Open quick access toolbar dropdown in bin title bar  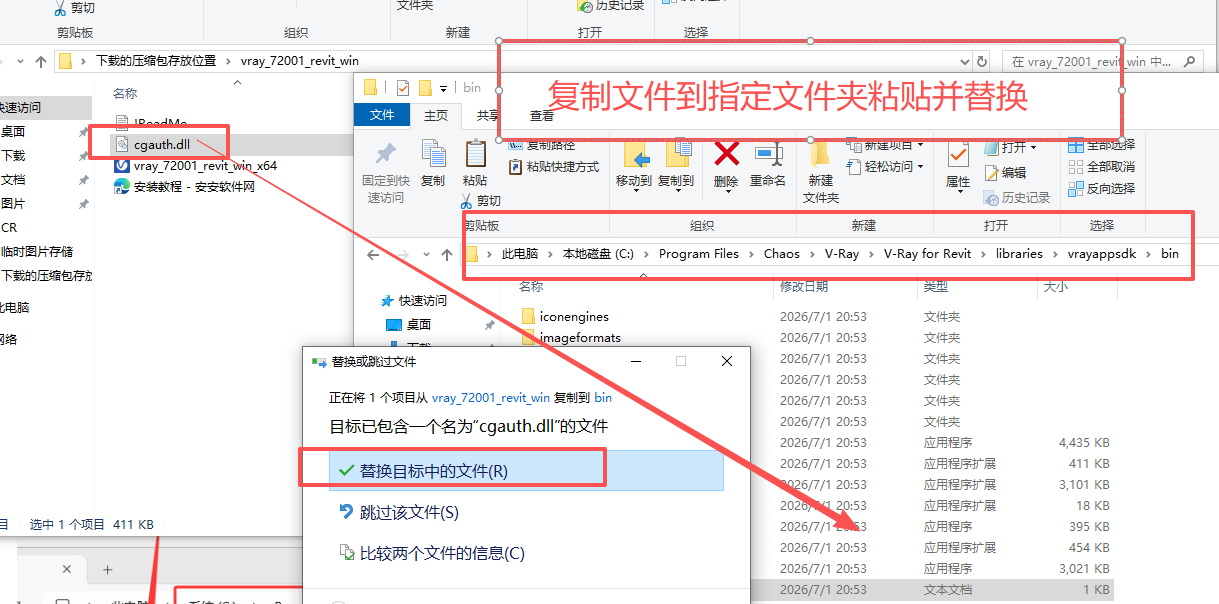(445, 88)
